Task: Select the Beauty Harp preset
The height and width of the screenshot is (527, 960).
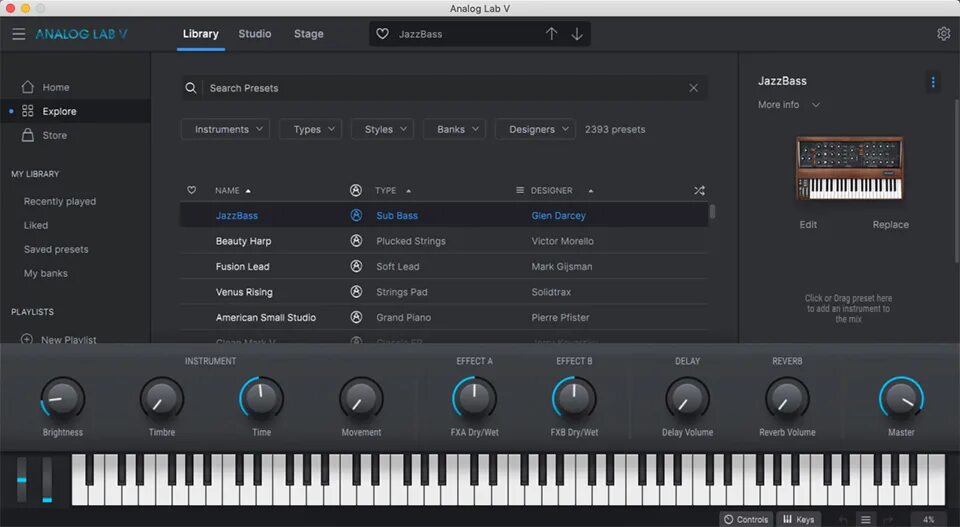Action: [444, 241]
